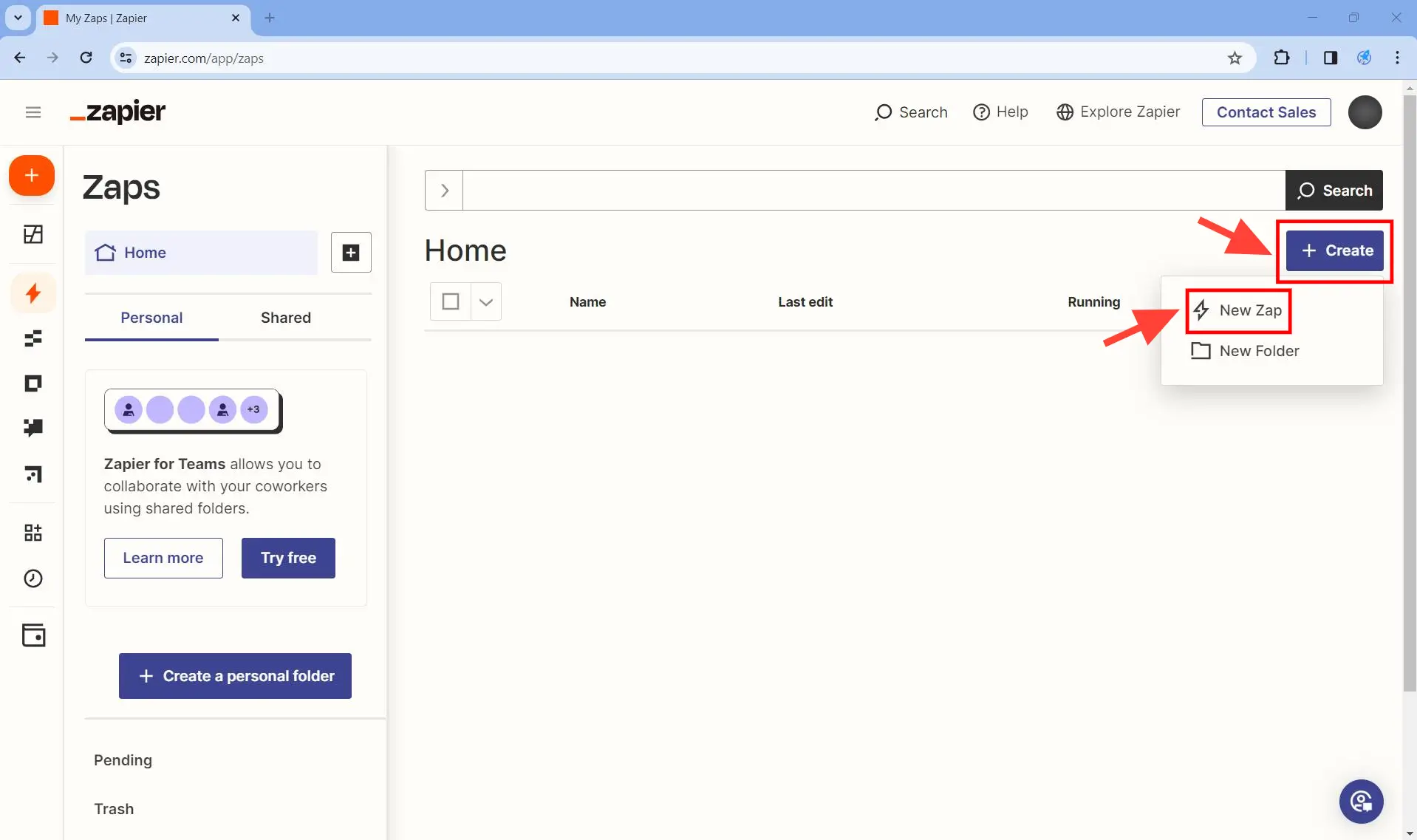
Task: Open the Zaps lightning bolt sidebar icon
Action: click(x=33, y=293)
